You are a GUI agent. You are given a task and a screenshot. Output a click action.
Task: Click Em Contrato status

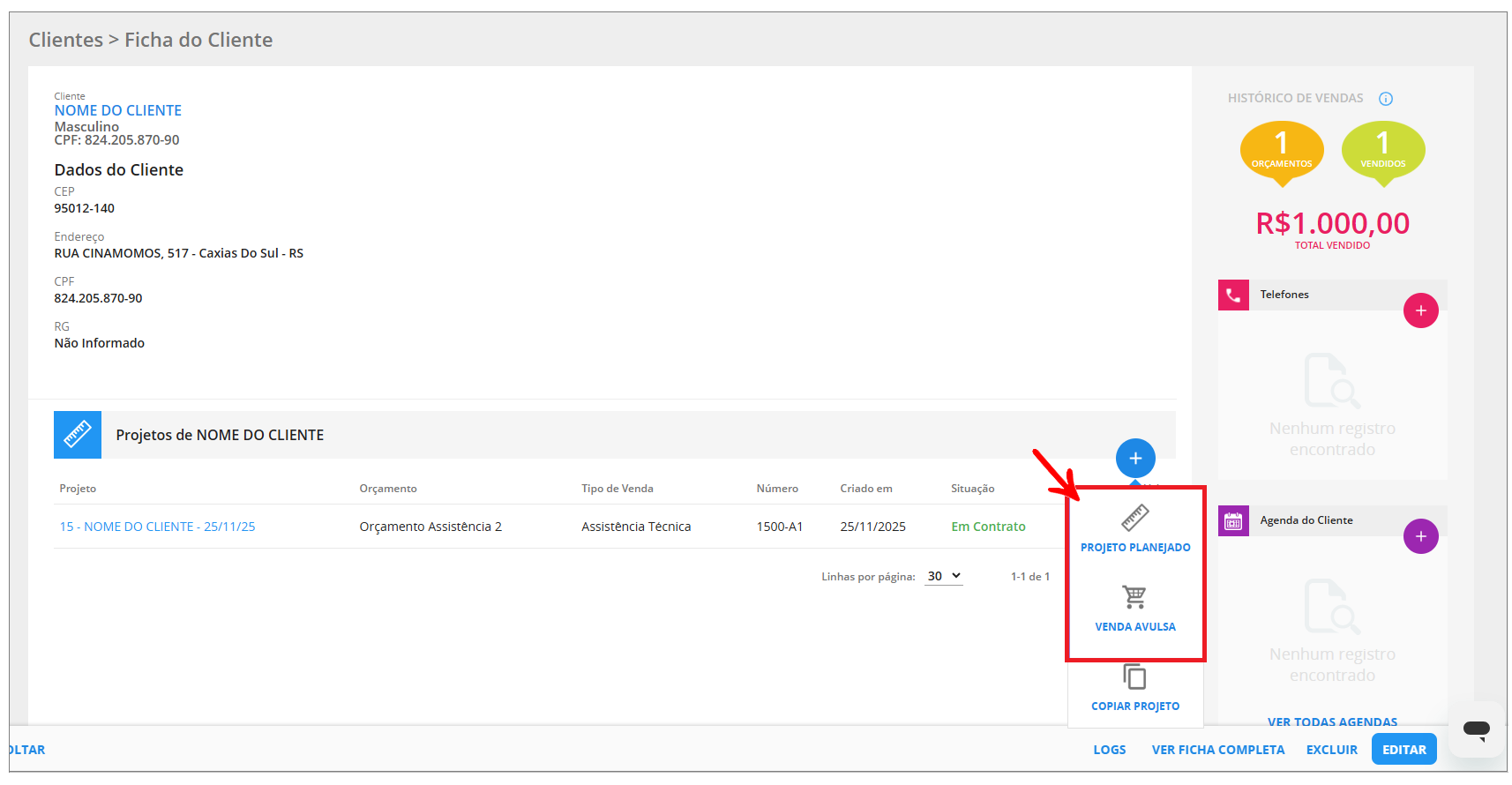point(988,527)
